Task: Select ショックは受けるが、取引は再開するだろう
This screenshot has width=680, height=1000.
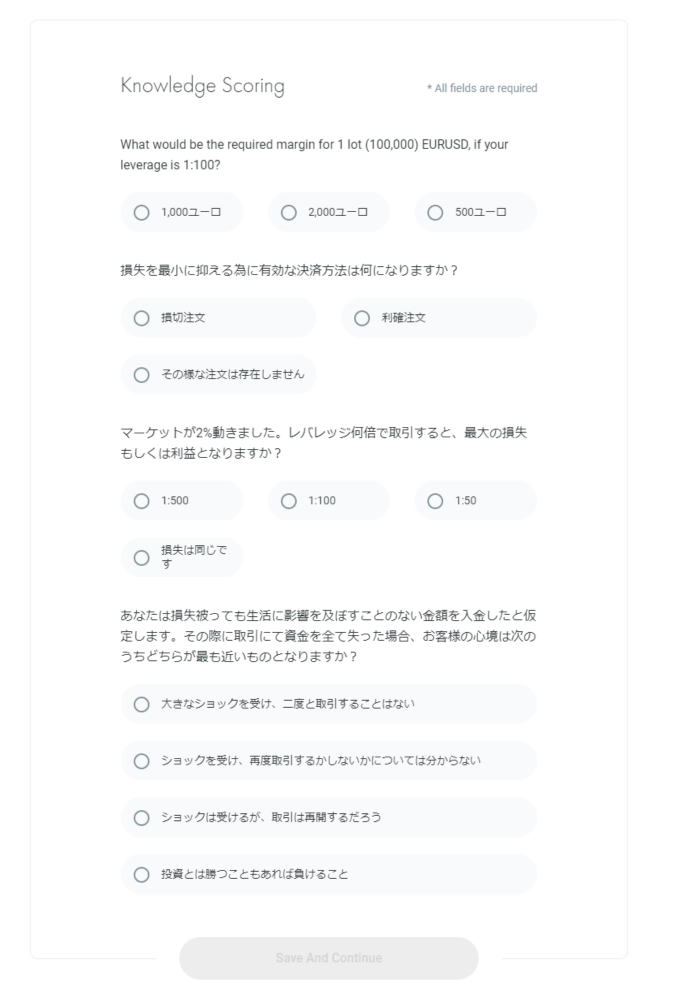Action: pyautogui.click(x=329, y=818)
